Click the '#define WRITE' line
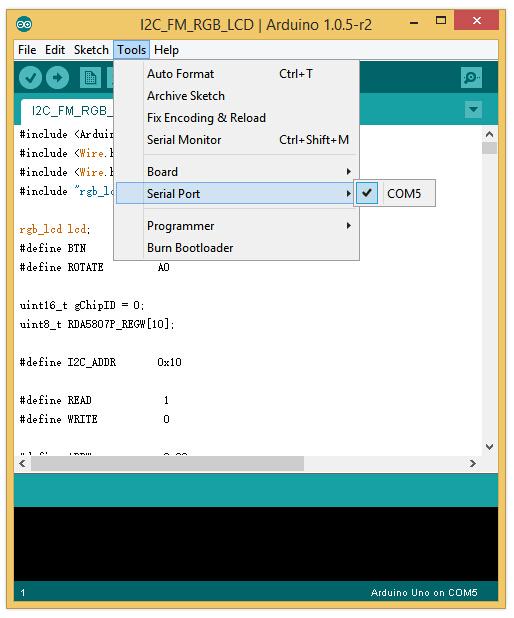 95,419
